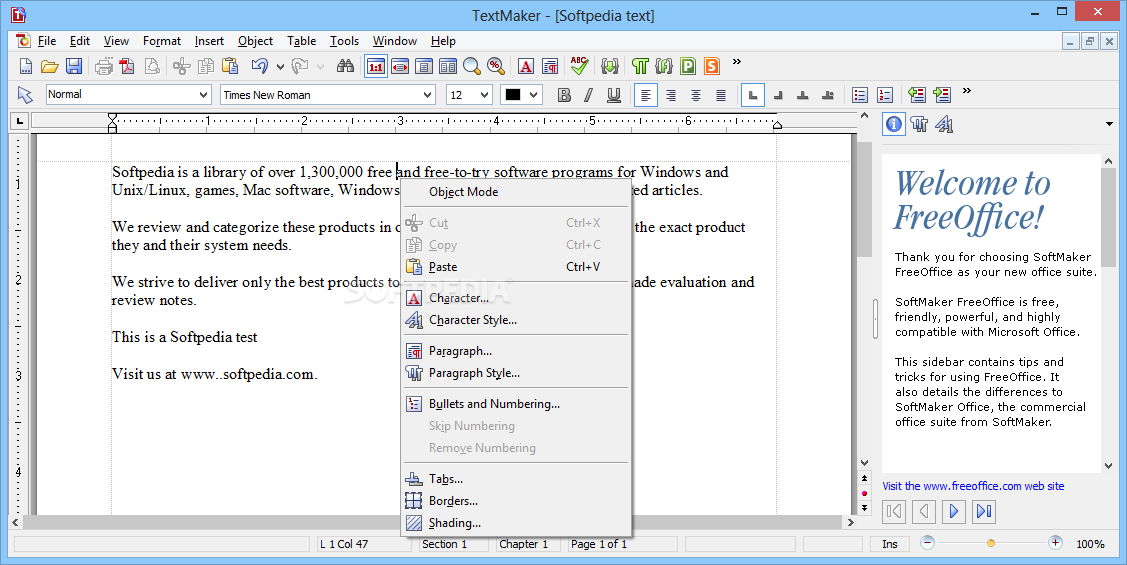Justify the paragraph text

pos(721,95)
